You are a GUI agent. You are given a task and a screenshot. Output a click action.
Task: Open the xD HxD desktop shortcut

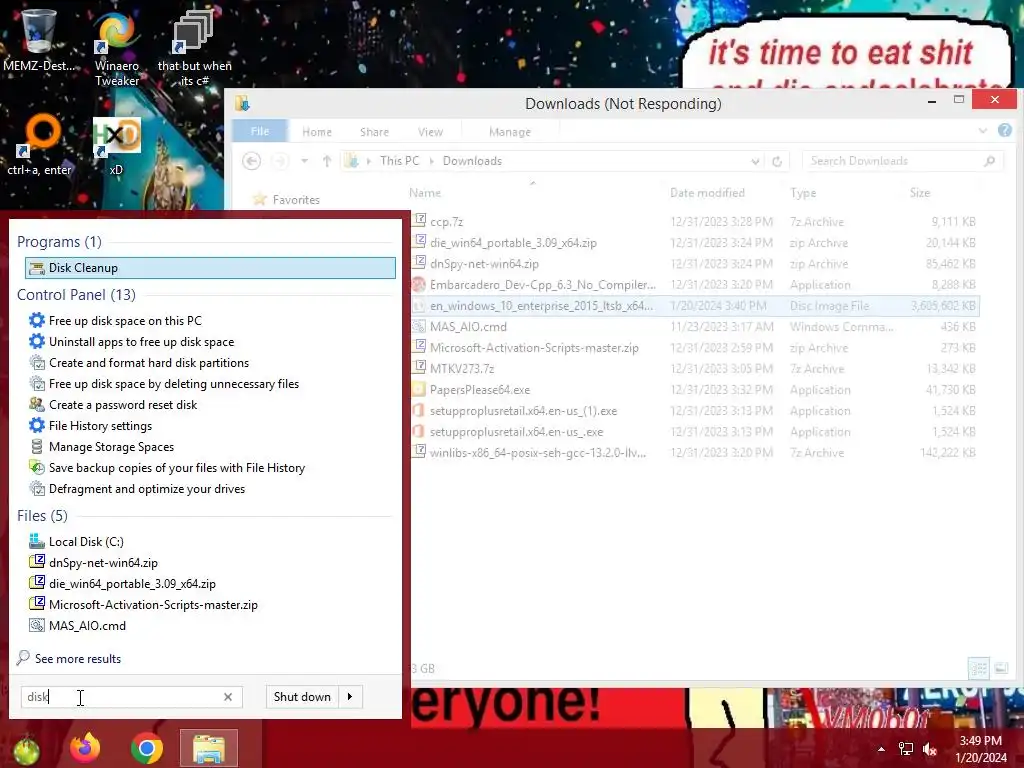pos(116,145)
